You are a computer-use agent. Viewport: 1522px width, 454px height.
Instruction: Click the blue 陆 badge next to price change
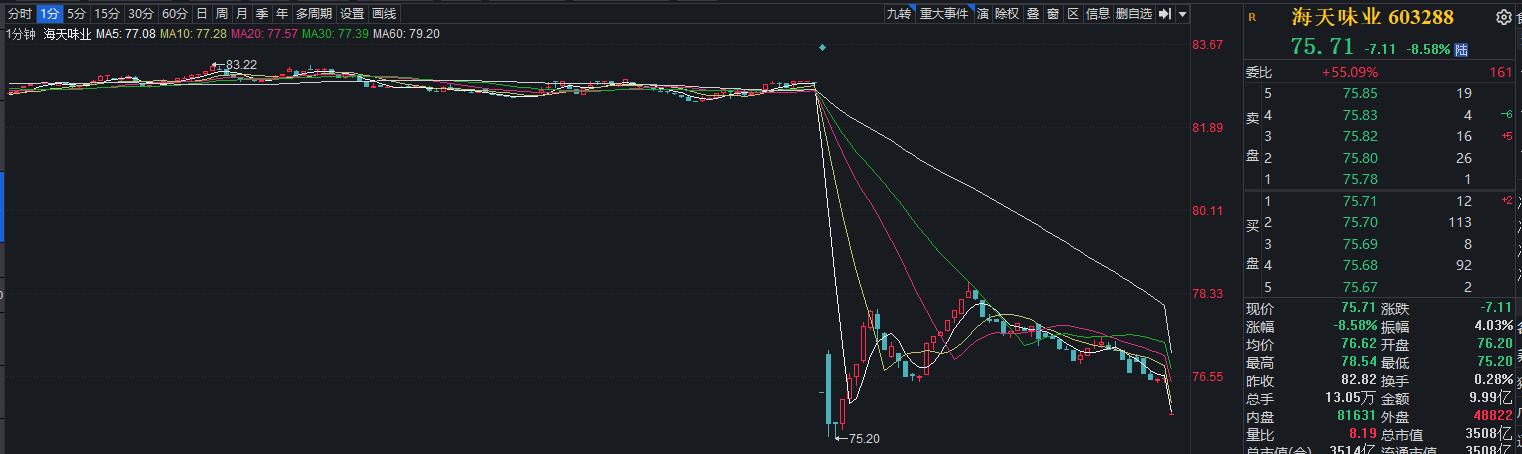(1461, 49)
